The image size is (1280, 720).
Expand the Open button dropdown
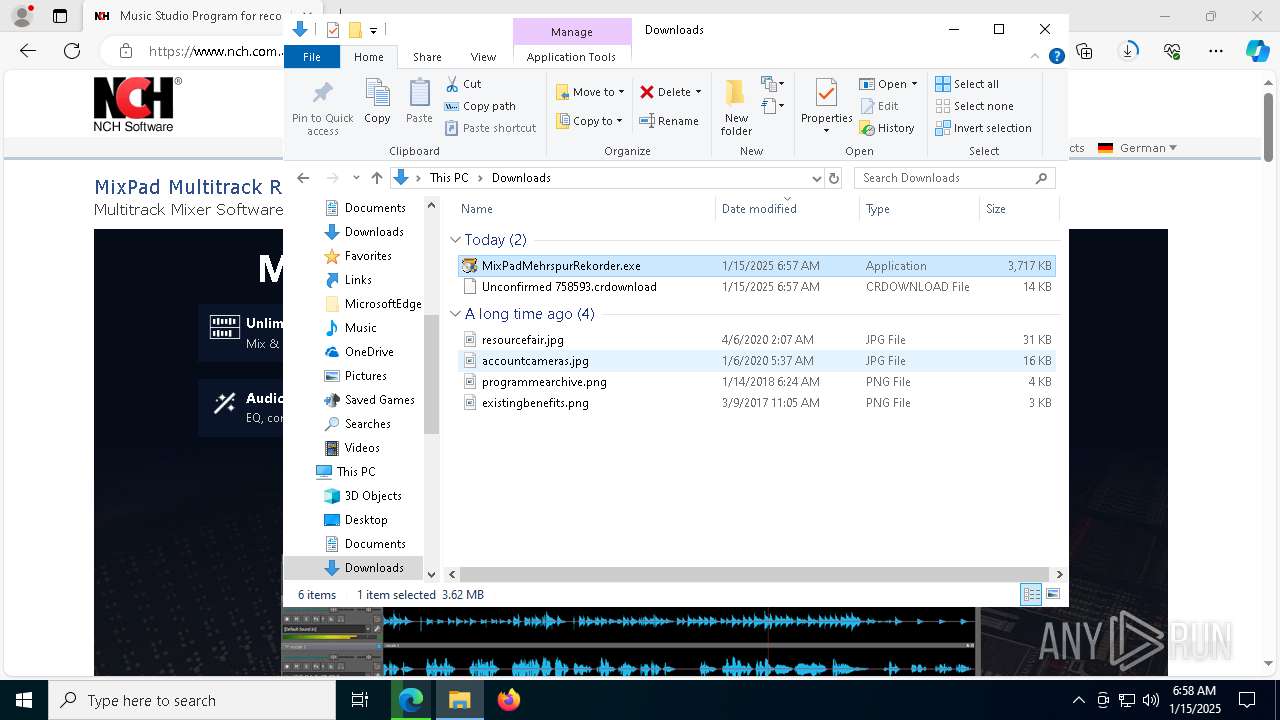914,84
